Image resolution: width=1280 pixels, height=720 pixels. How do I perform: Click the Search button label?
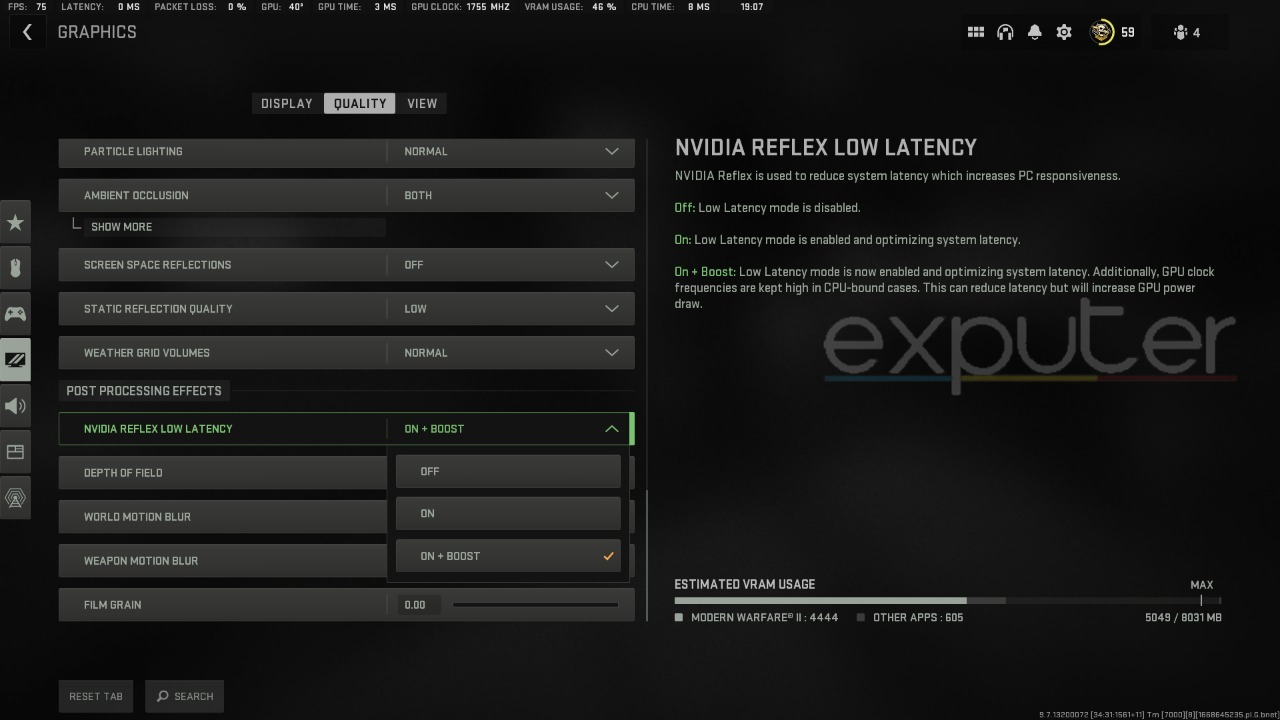(x=194, y=696)
